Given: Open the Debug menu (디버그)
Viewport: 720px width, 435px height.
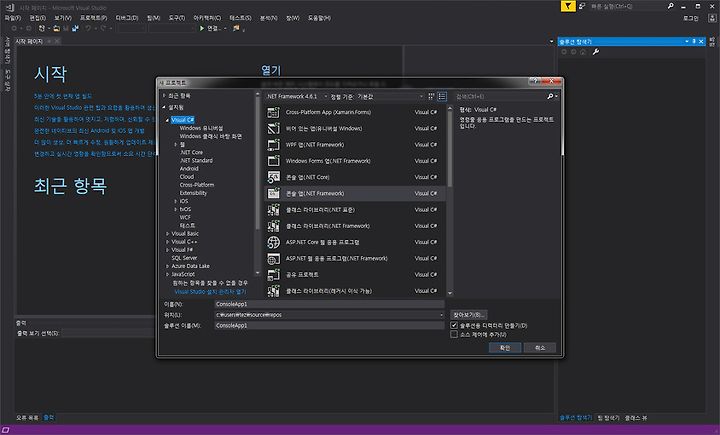Looking at the screenshot, I should (x=127, y=18).
